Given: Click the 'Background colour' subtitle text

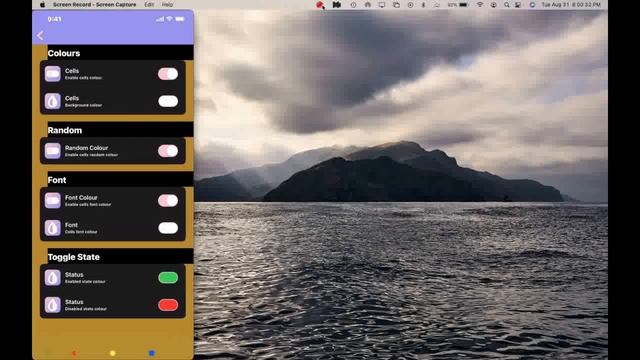Looking at the screenshot, I should [x=84, y=105].
